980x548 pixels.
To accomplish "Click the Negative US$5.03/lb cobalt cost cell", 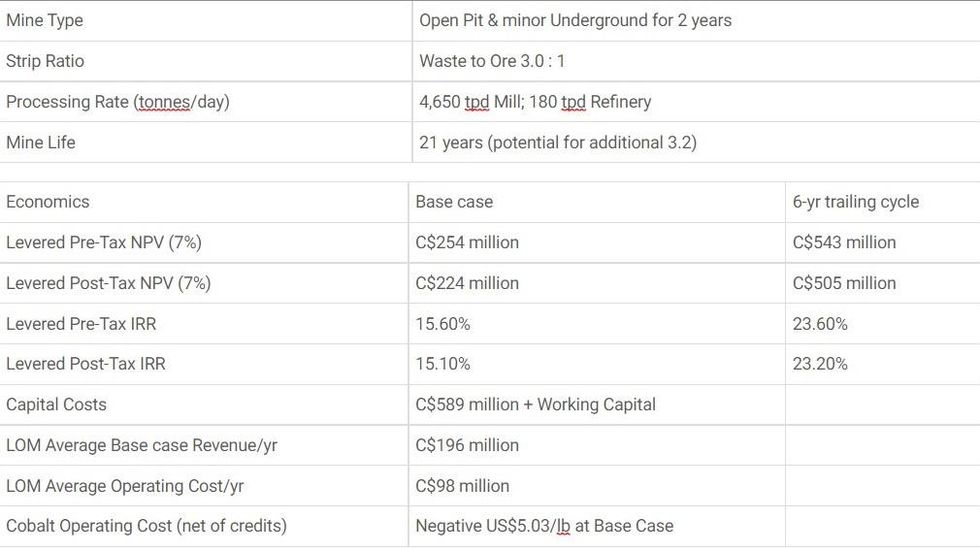I will [544, 526].
